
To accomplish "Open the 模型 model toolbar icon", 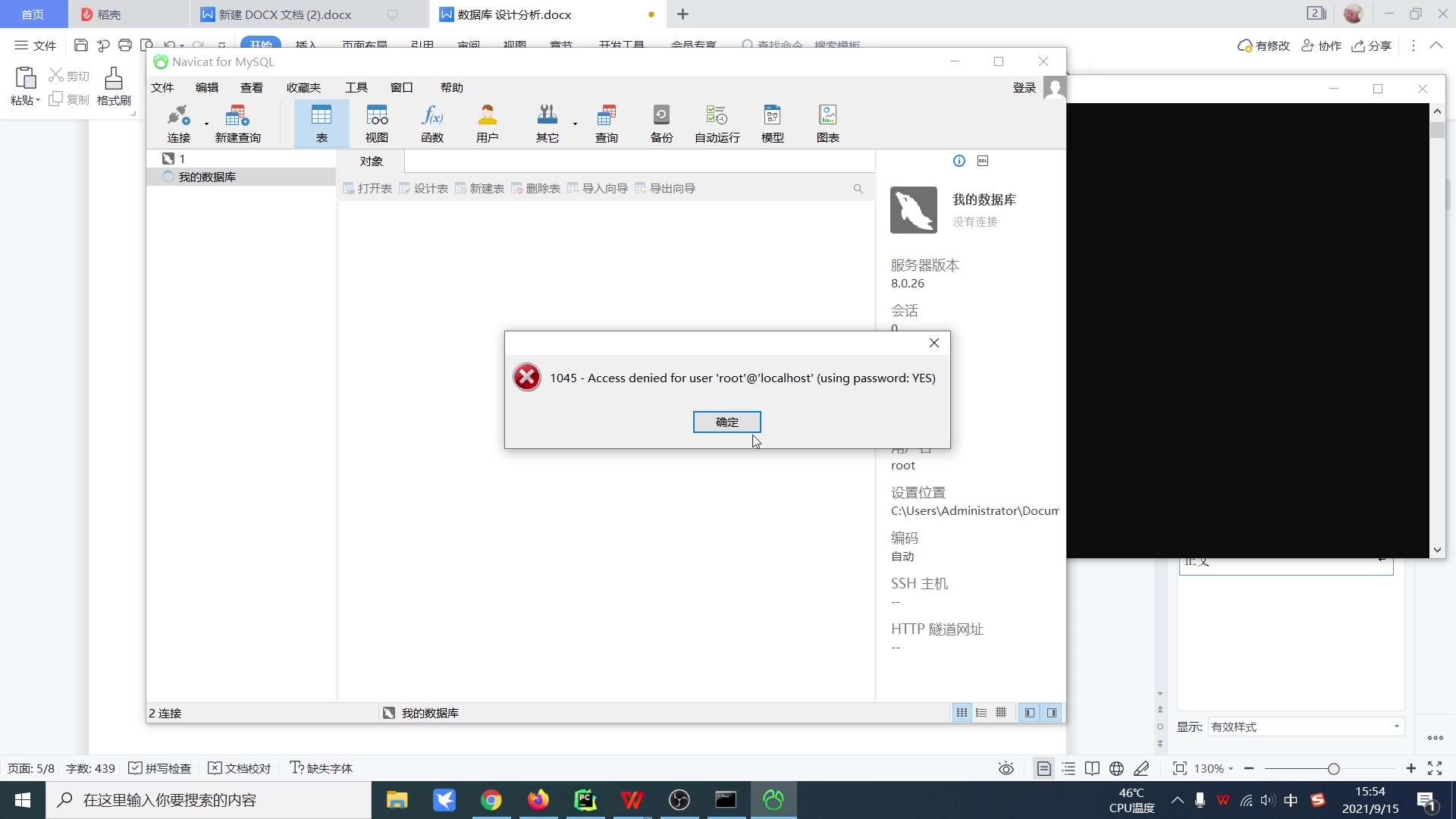I will (x=773, y=124).
